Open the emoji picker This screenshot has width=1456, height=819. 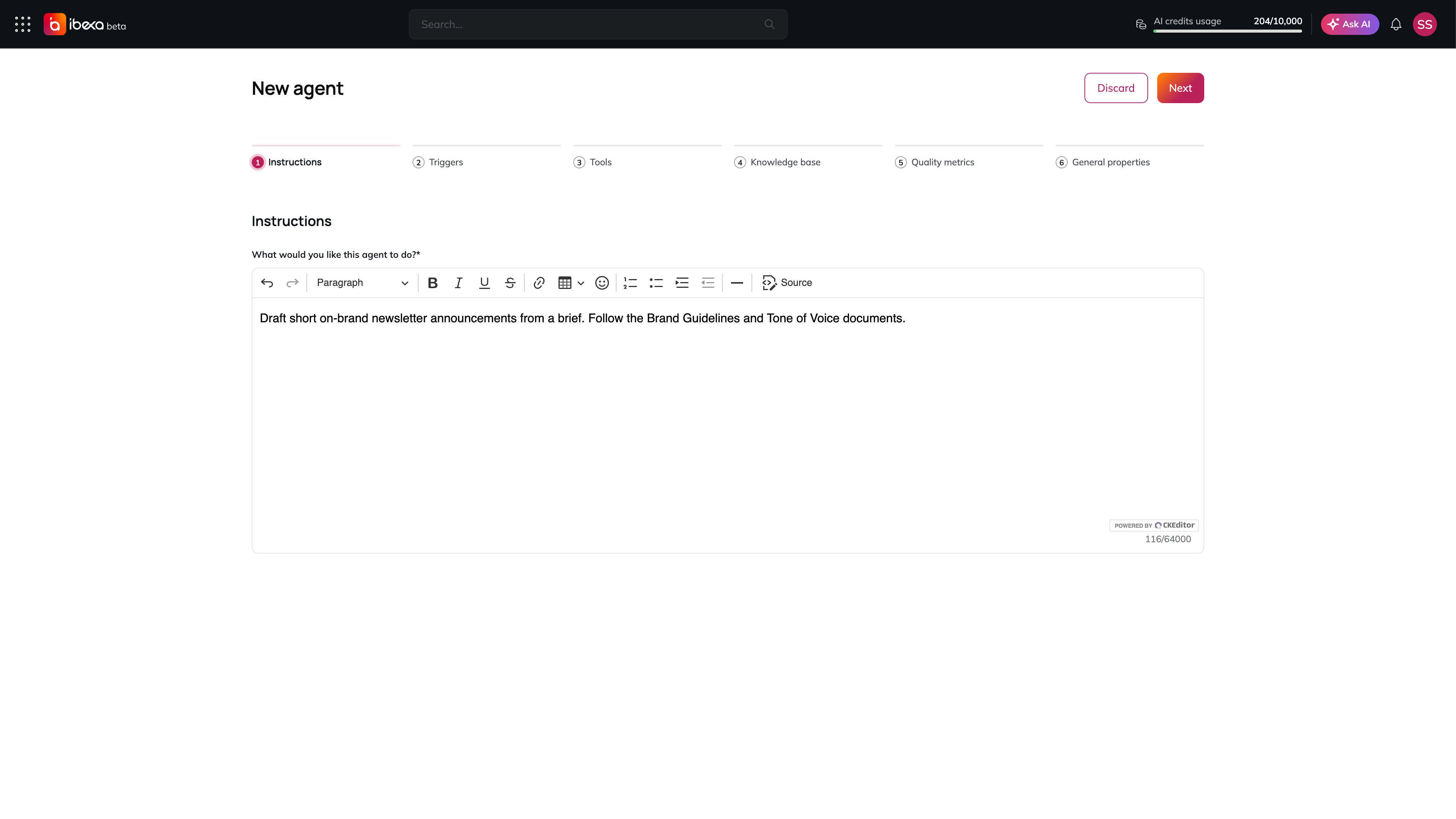[x=602, y=282]
